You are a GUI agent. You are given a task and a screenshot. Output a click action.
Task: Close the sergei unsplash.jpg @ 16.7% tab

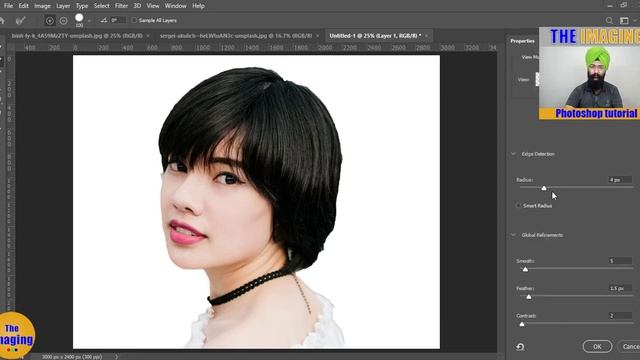tap(317, 36)
